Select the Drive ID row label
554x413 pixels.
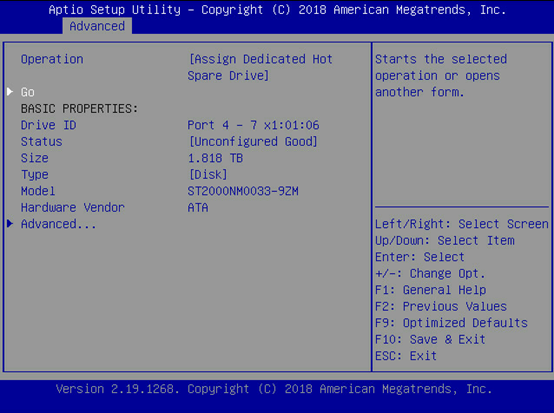click(49, 125)
